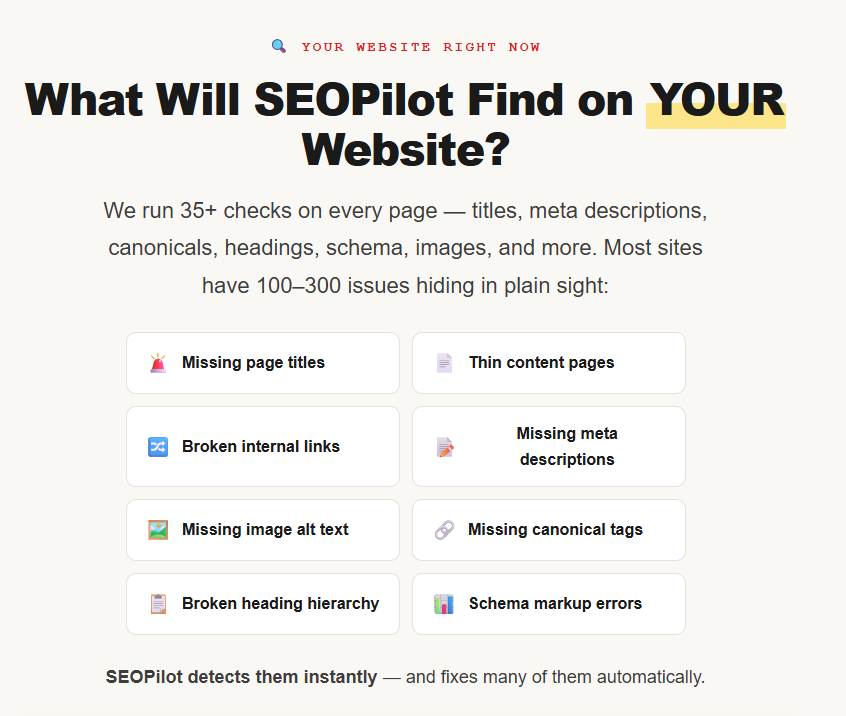Screen dimensions: 846x716
Task: Click the bold "SEOPilot detects them instantly" text
Action: [241, 677]
